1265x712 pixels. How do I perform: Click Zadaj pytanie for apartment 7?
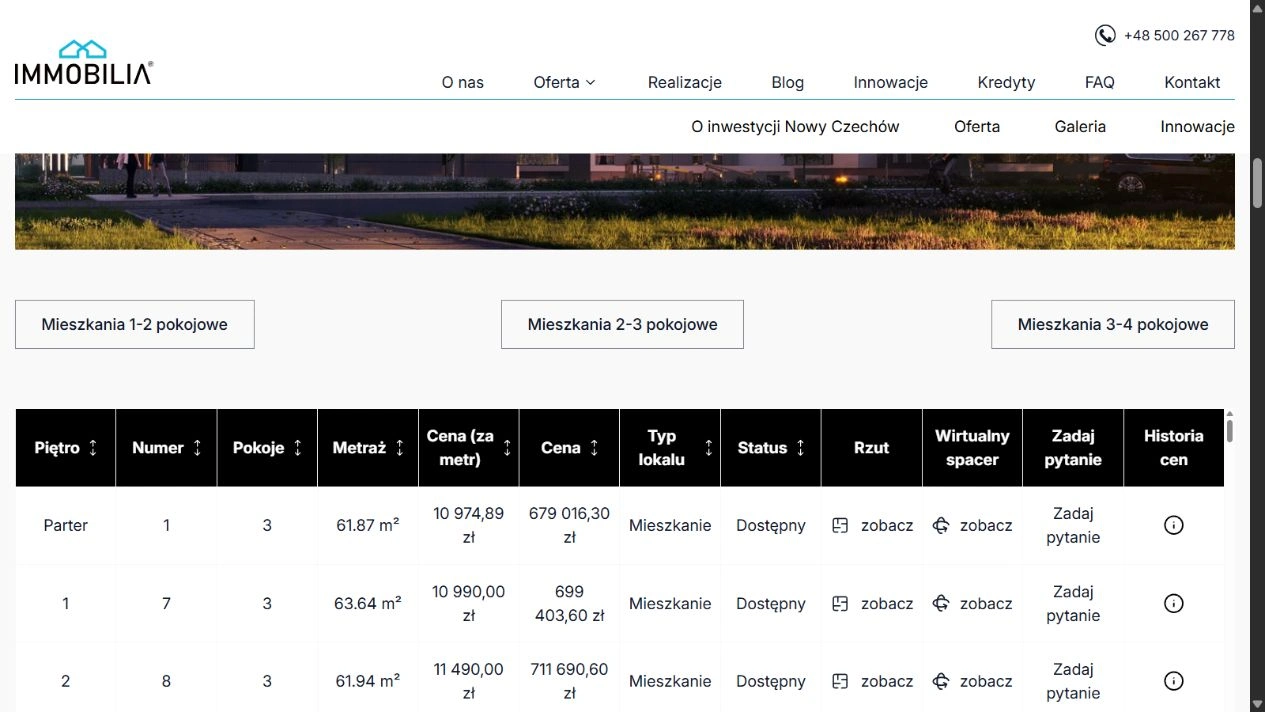click(1073, 603)
